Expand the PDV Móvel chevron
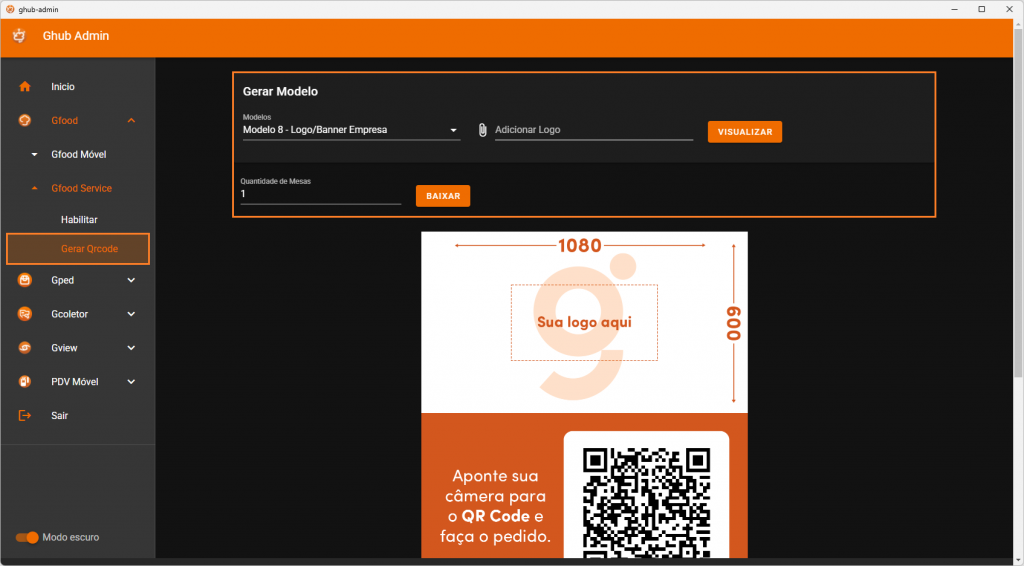The height and width of the screenshot is (566, 1024). 131,382
